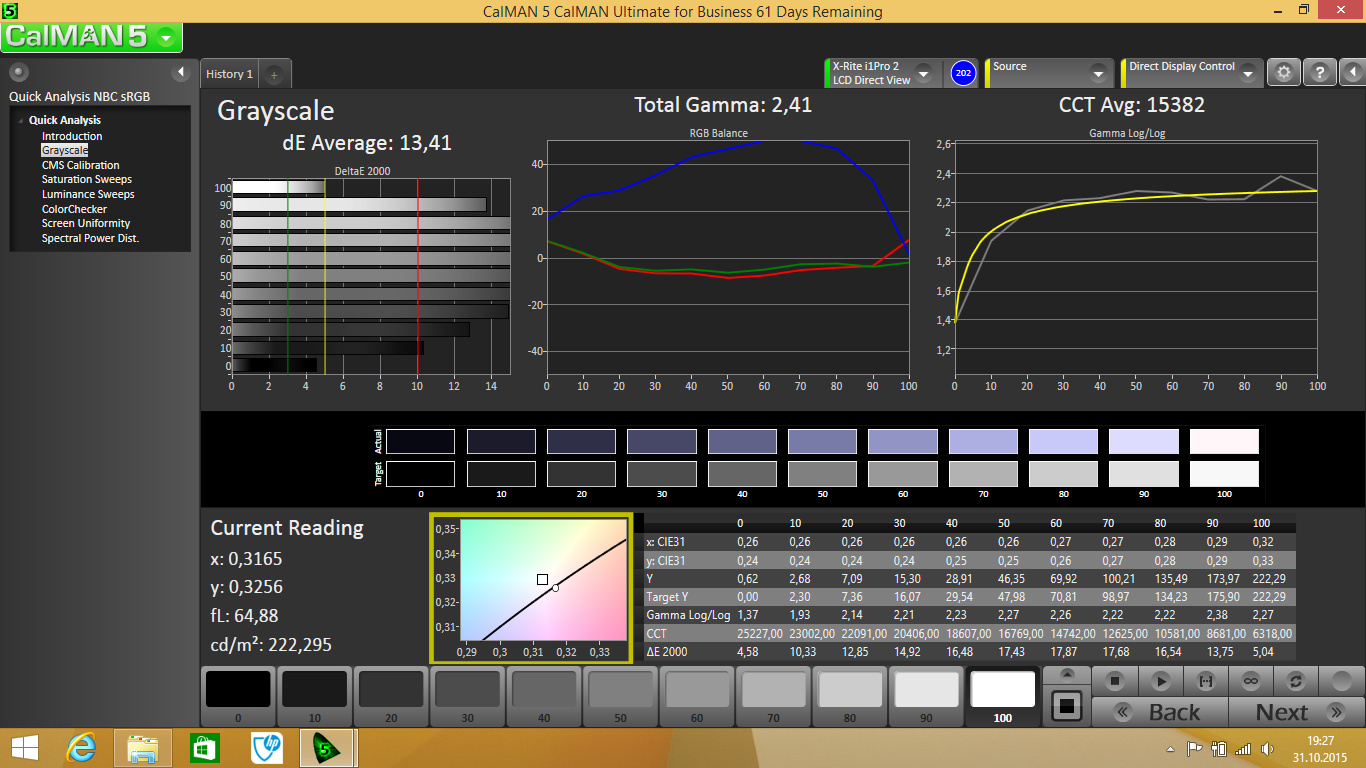Open the Windows Start button
The image size is (1366, 768).
(25, 748)
